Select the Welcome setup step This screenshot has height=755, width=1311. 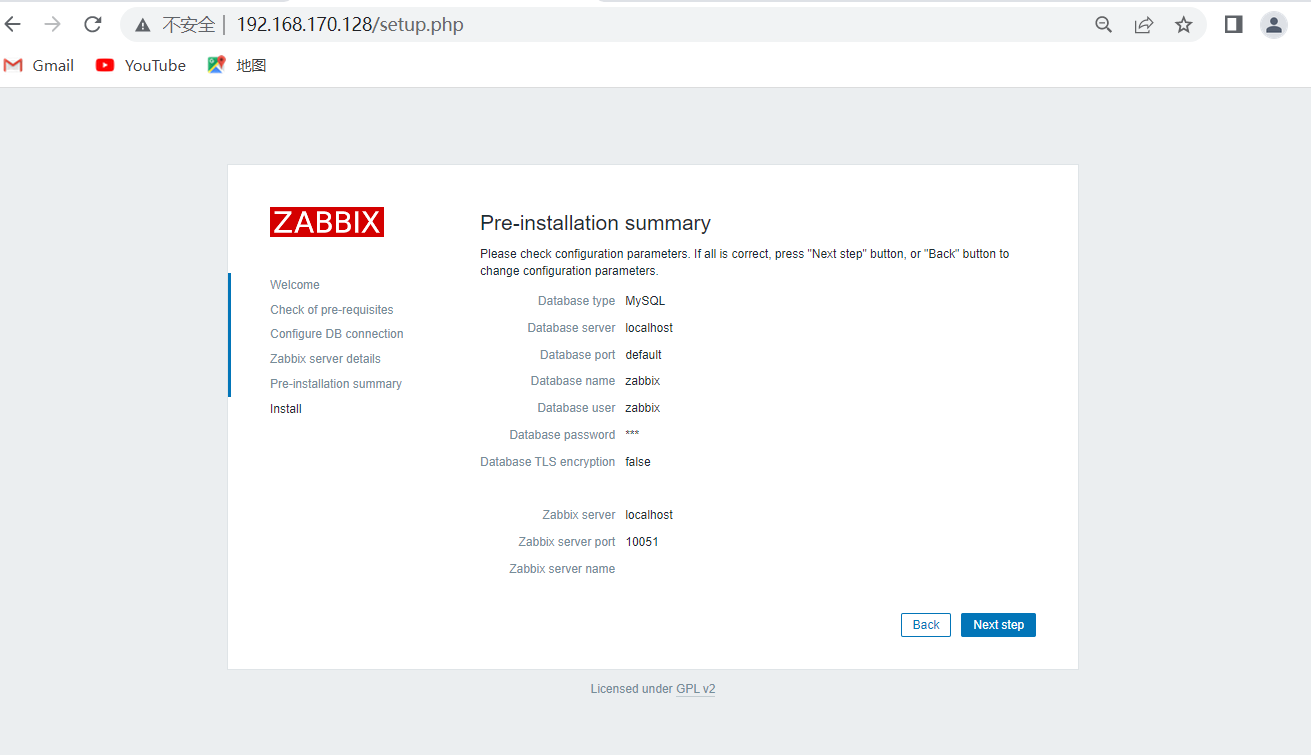tap(295, 285)
